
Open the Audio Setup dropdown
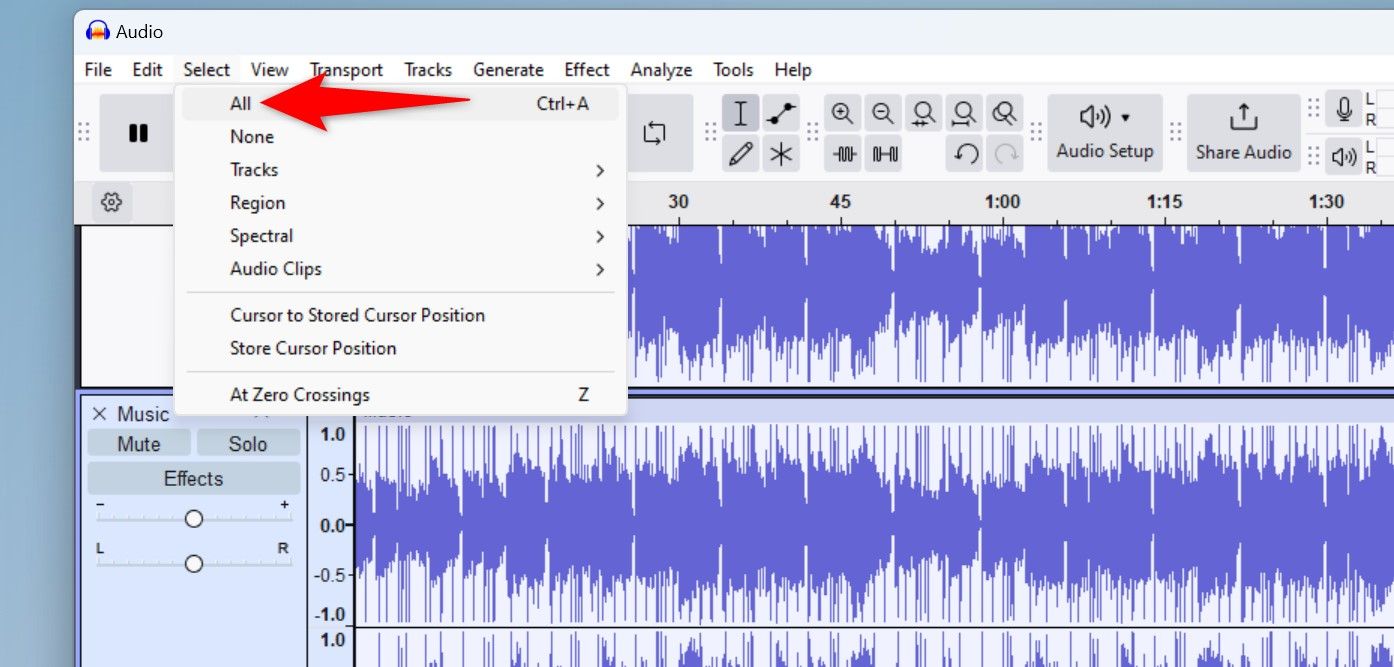tap(1104, 132)
